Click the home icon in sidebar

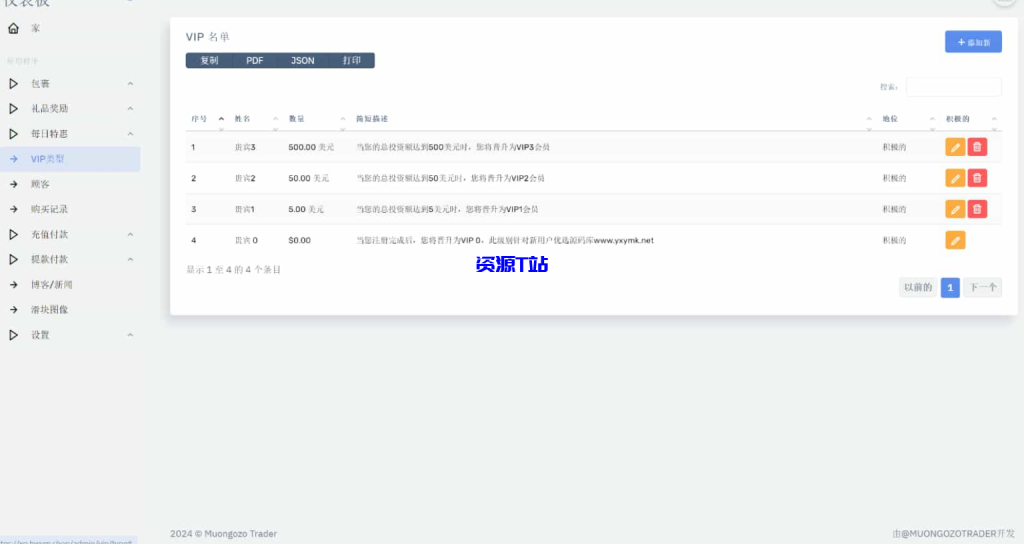[13, 28]
